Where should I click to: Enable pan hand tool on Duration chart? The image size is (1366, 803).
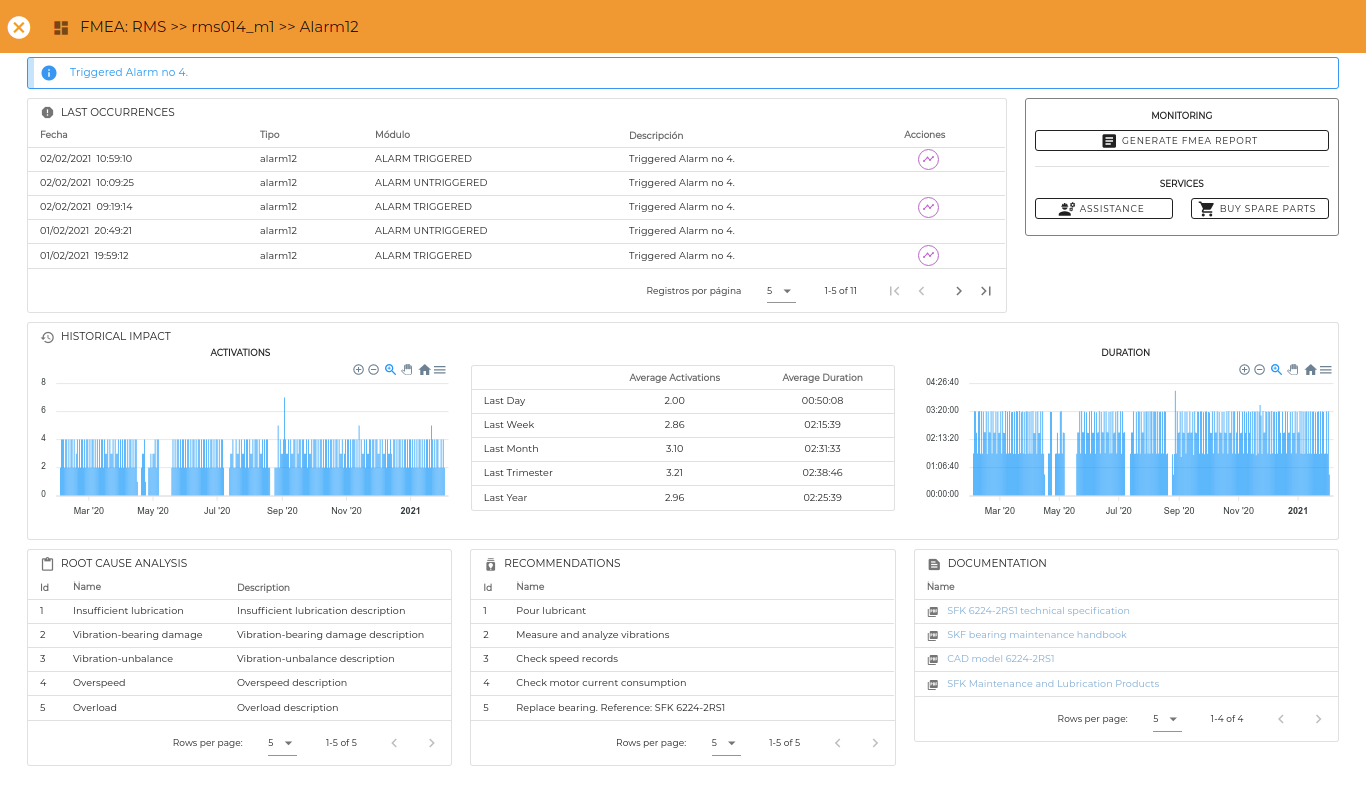pyautogui.click(x=1293, y=369)
